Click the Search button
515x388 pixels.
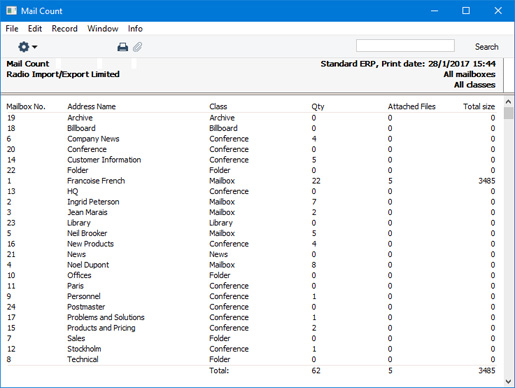pyautogui.click(x=486, y=47)
